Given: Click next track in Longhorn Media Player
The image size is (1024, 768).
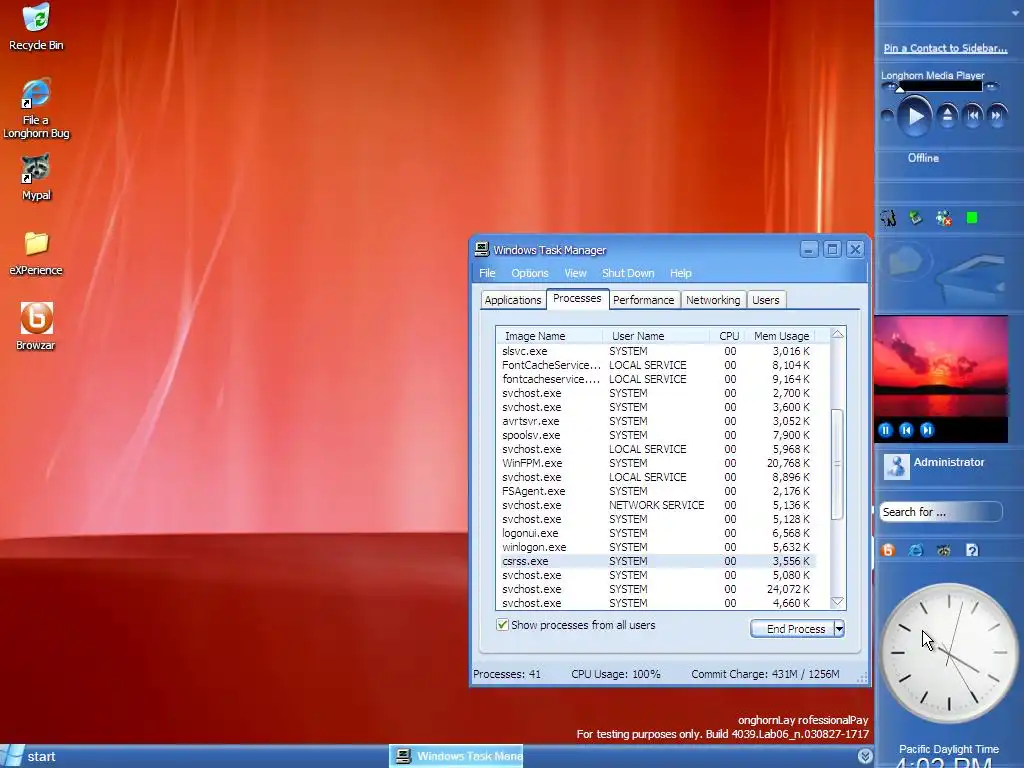Looking at the screenshot, I should tap(996, 116).
